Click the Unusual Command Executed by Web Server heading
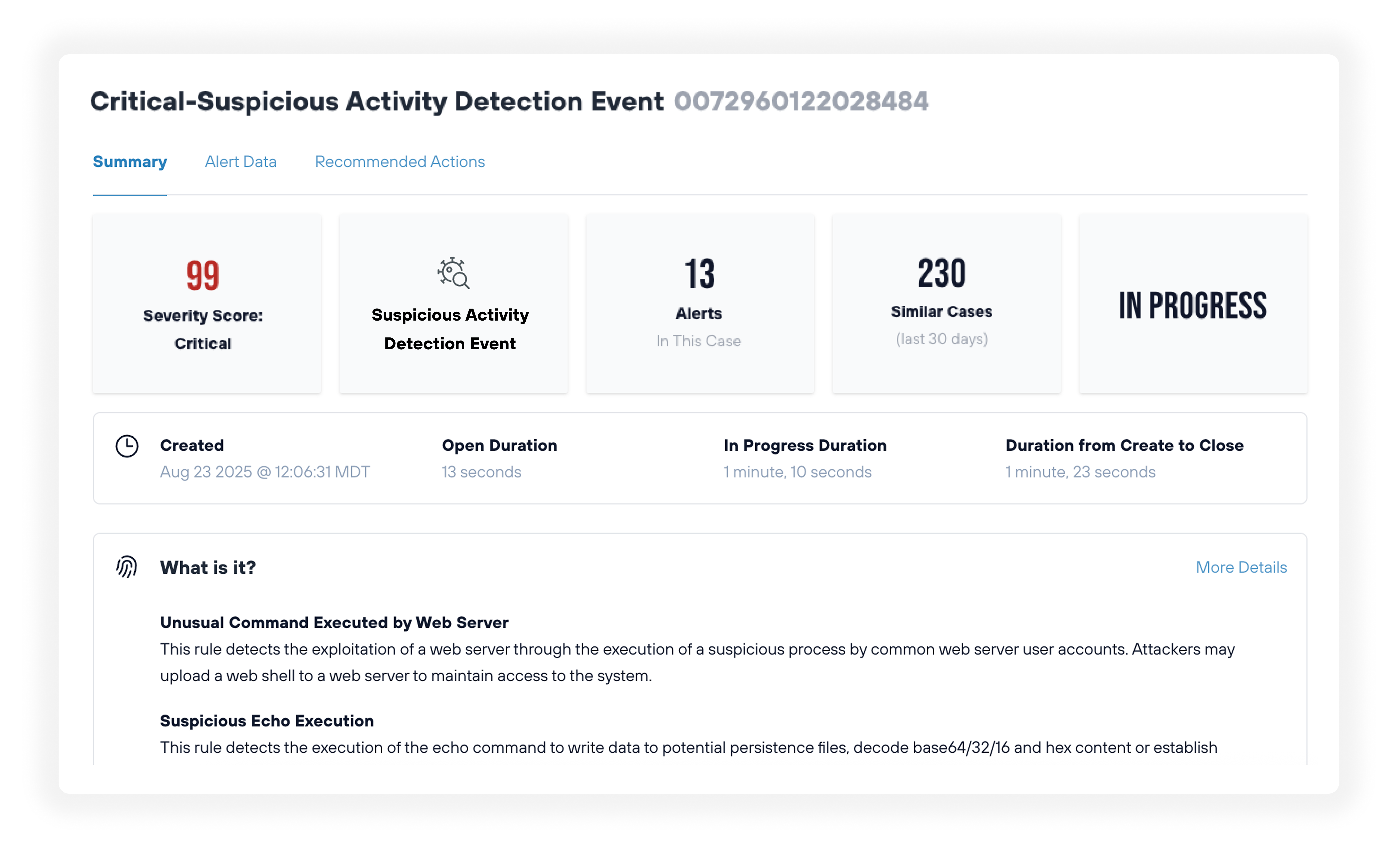This screenshot has height=868, width=1397. pos(334,622)
